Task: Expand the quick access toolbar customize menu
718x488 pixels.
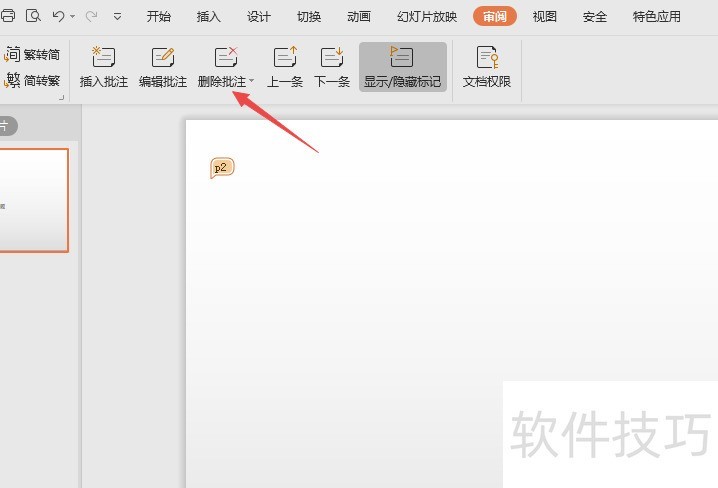Action: [117, 17]
